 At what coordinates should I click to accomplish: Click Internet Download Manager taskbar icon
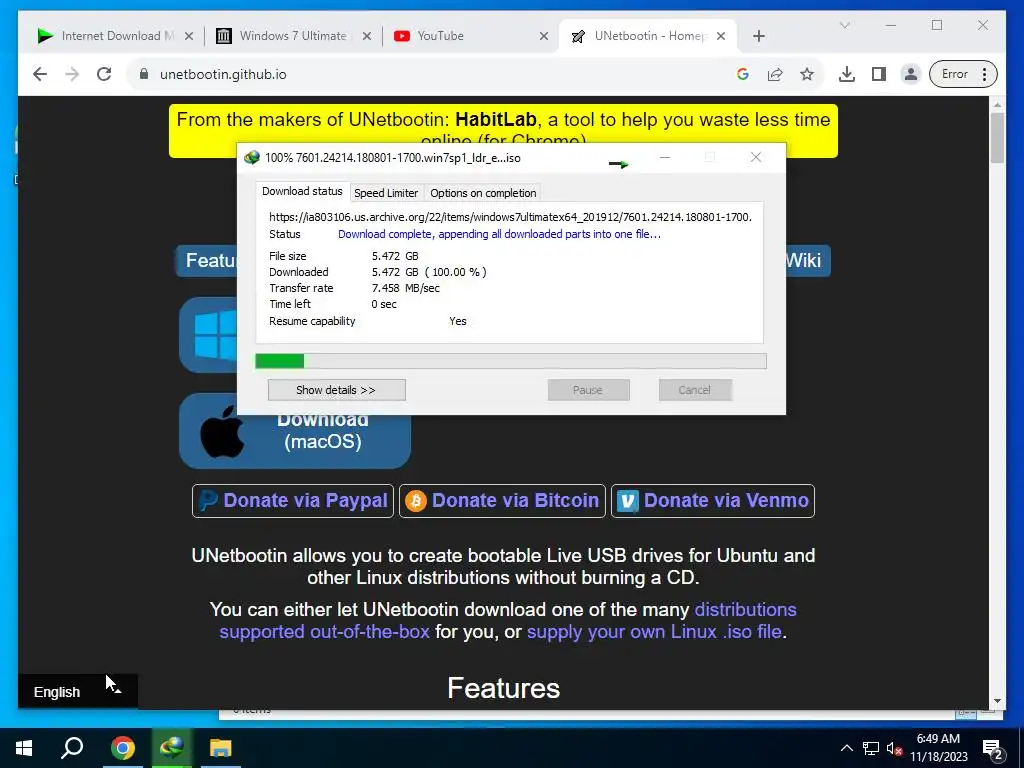[x=171, y=748]
